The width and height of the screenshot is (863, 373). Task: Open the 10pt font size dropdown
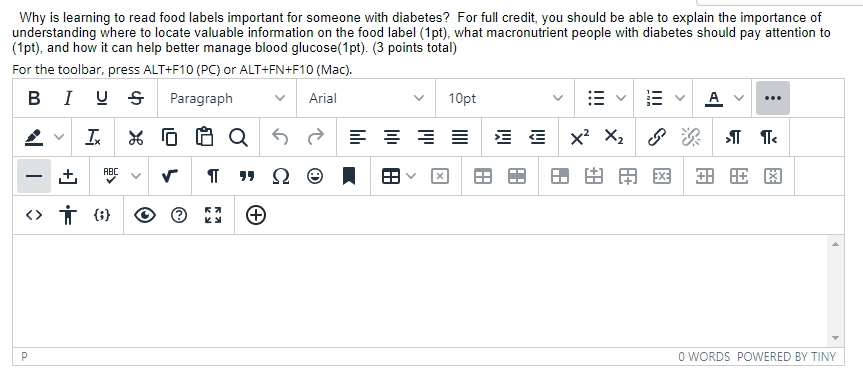click(x=505, y=98)
